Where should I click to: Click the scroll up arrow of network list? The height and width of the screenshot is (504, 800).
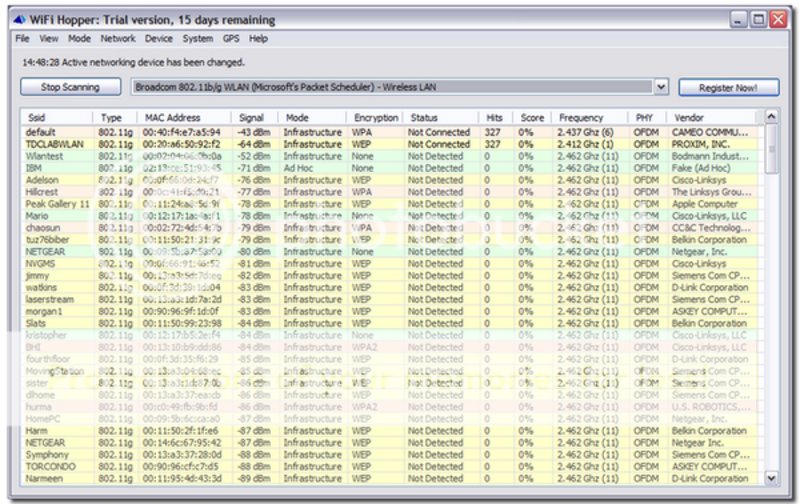tap(771, 117)
